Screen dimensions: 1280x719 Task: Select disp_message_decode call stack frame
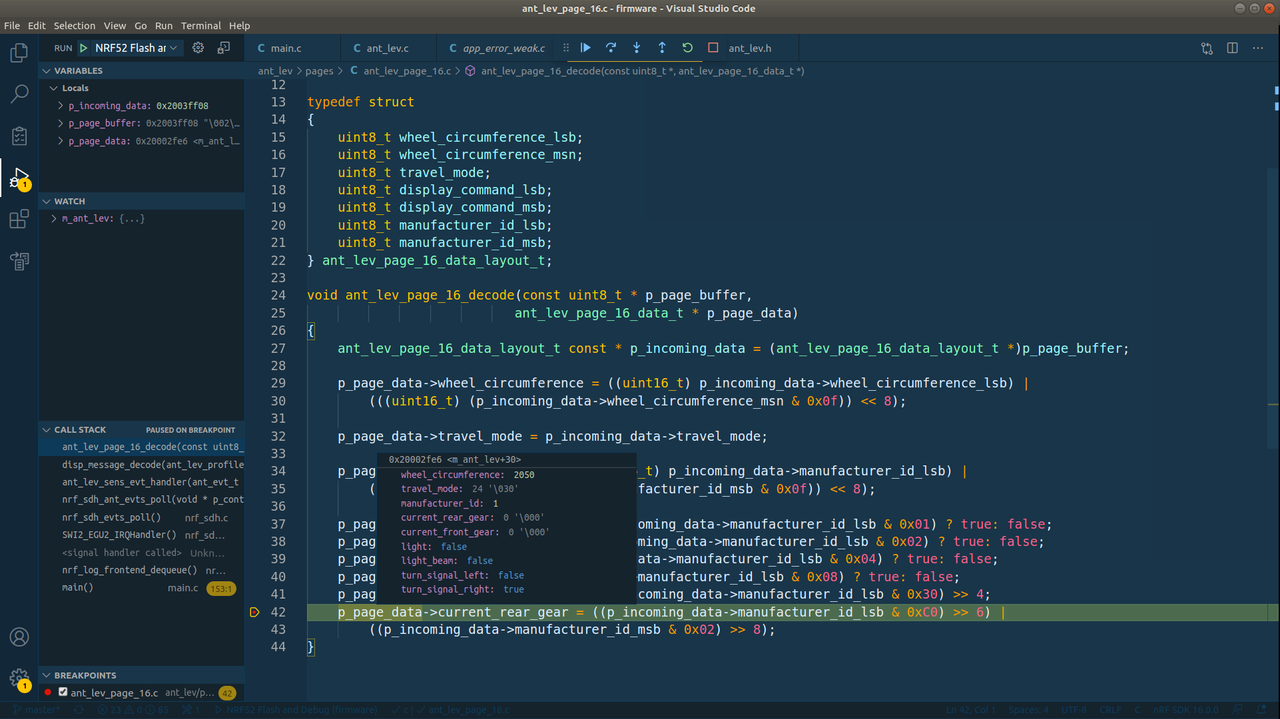click(x=142, y=464)
